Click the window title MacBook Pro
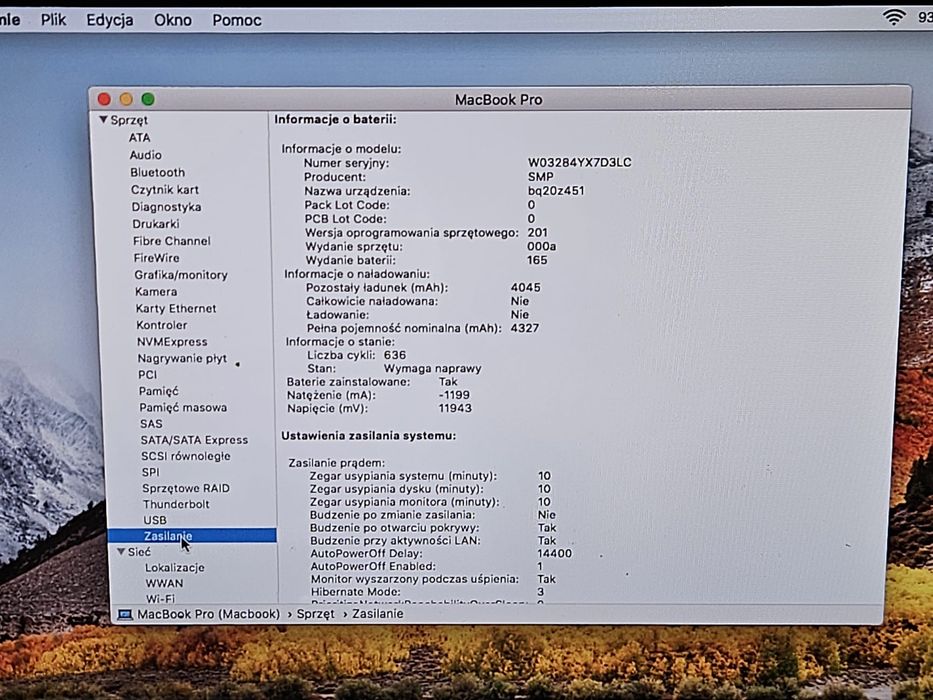The height and width of the screenshot is (700, 933). click(x=499, y=99)
